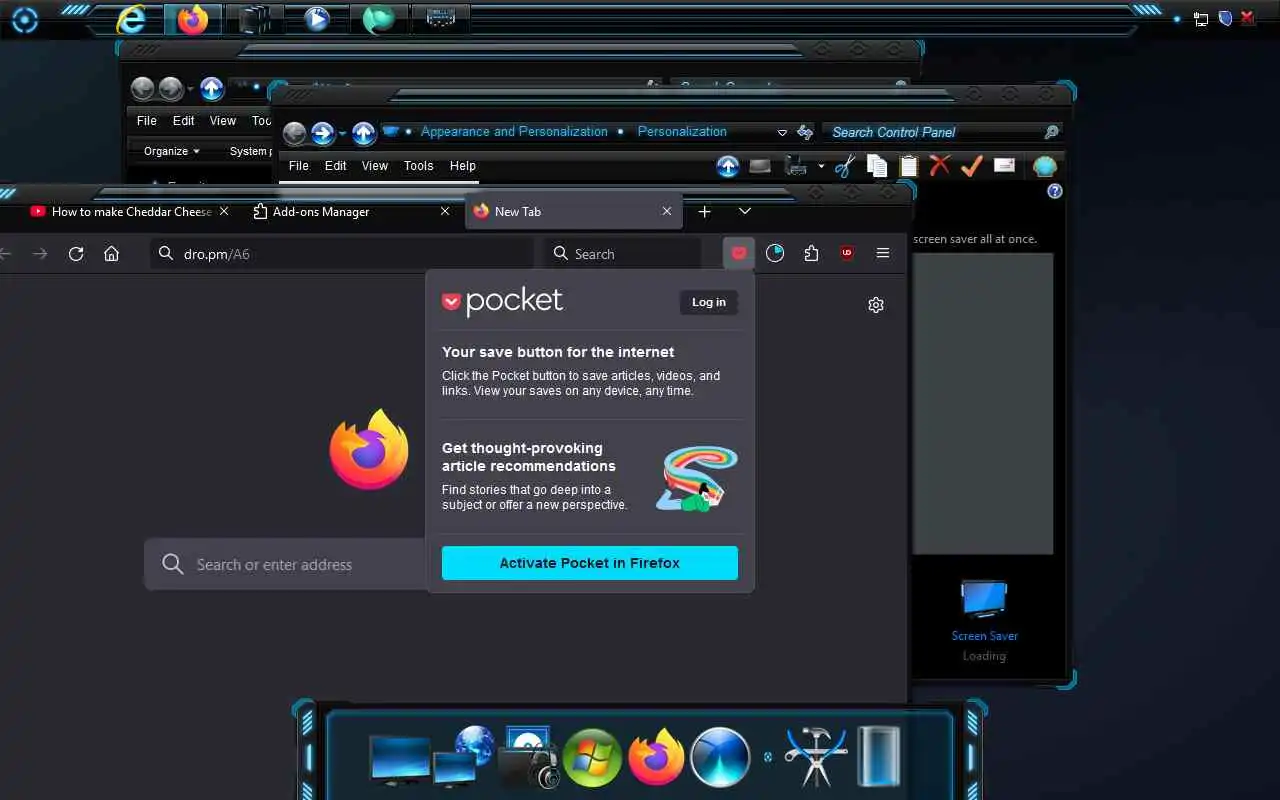Click the Personalization breadcrumb link
The height and width of the screenshot is (800, 1280).
pos(682,132)
